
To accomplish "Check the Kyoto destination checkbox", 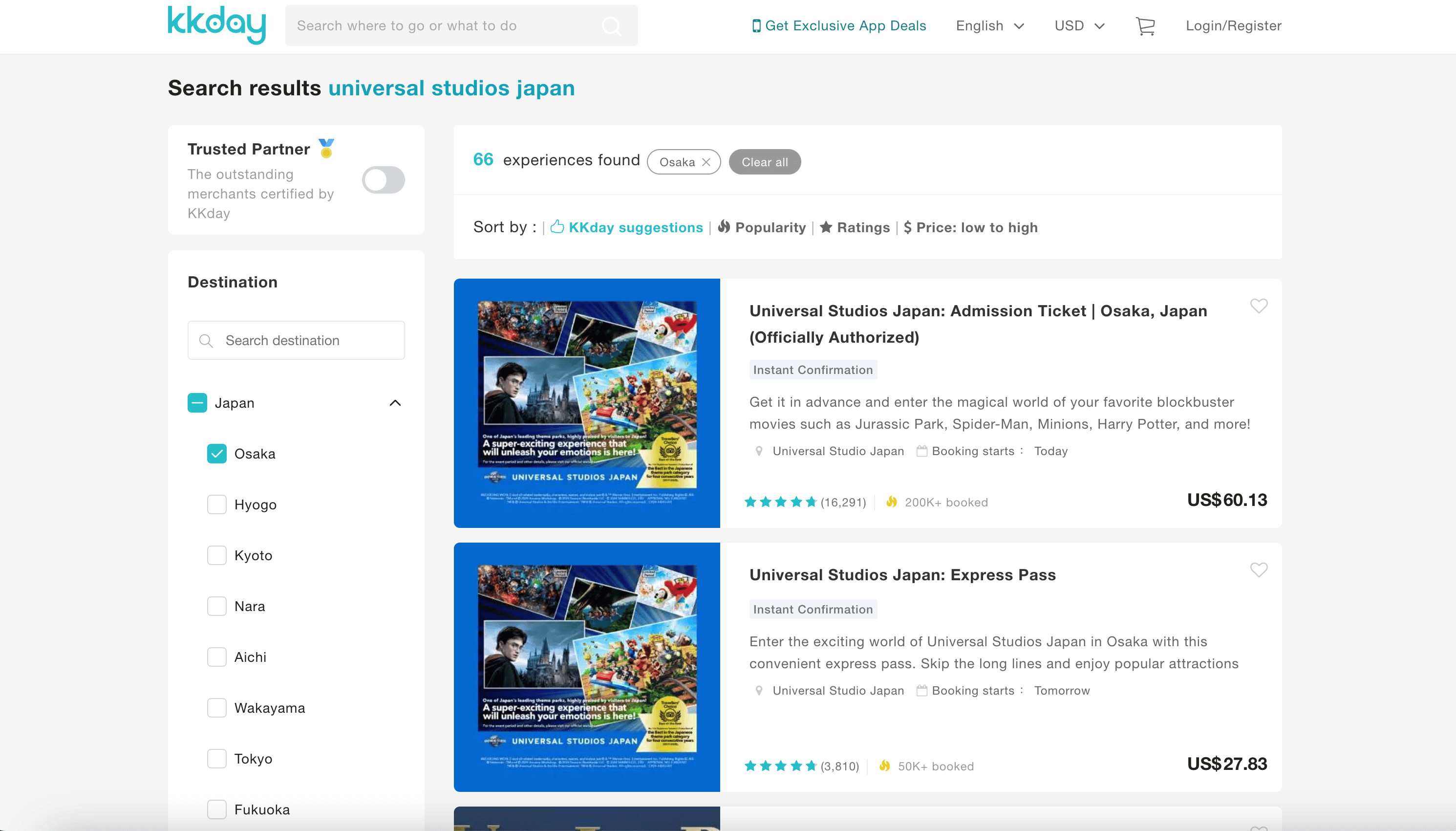I will [217, 555].
